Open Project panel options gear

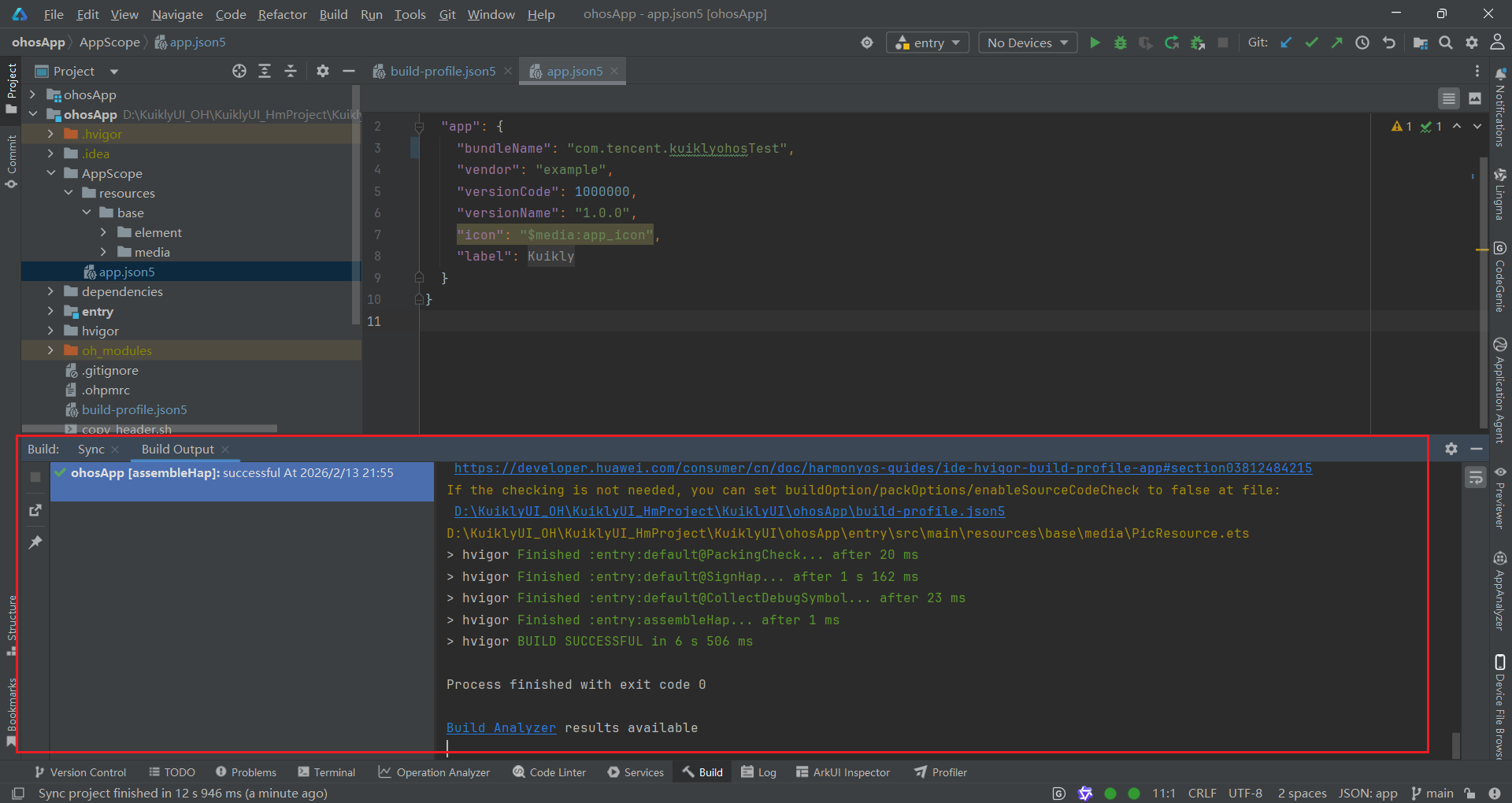point(323,71)
